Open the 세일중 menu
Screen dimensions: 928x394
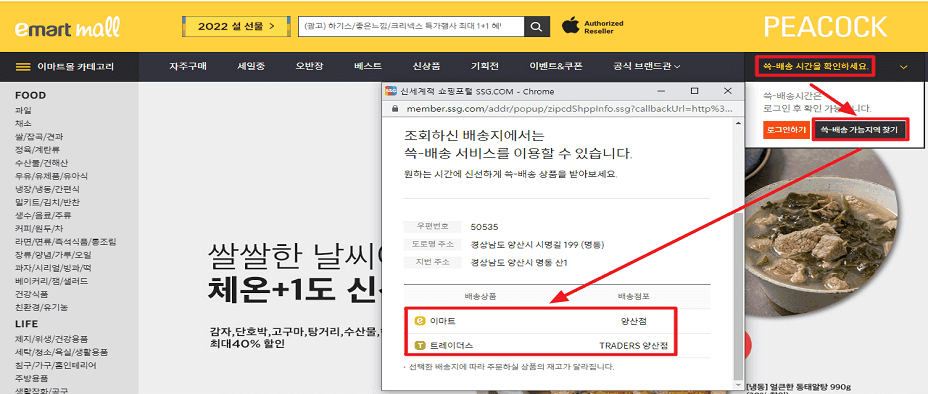[252, 67]
